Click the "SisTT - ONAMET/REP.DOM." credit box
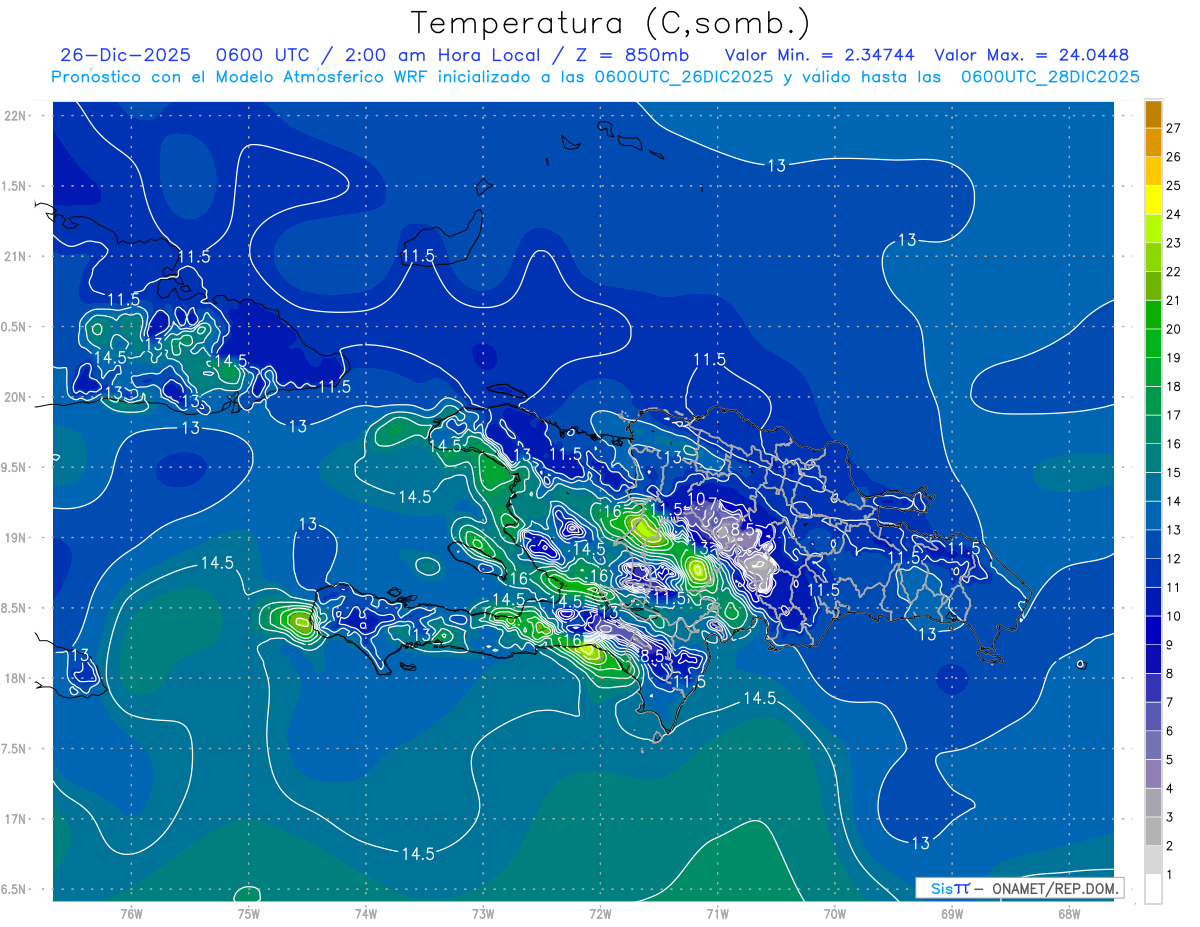Screen dimensions: 1200x927 tap(1019, 888)
